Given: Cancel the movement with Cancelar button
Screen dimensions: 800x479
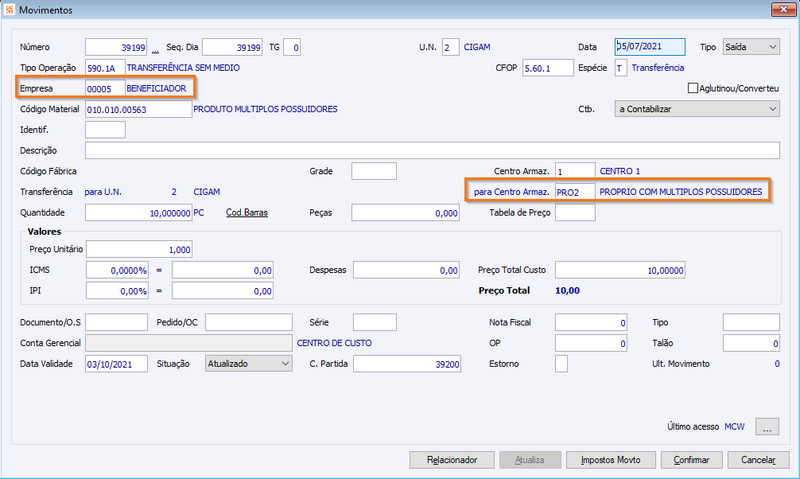Looking at the screenshot, I should [x=758, y=460].
